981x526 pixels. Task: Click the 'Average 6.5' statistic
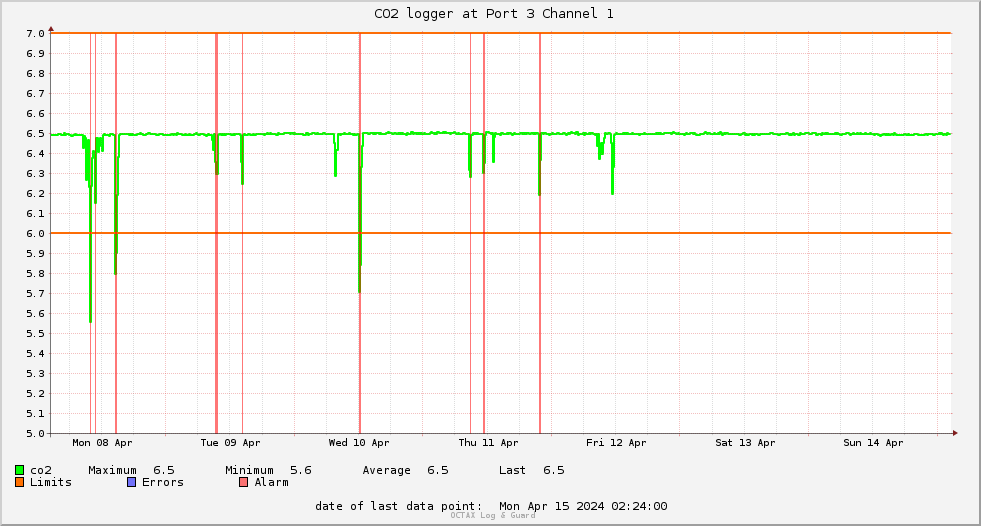coord(405,470)
